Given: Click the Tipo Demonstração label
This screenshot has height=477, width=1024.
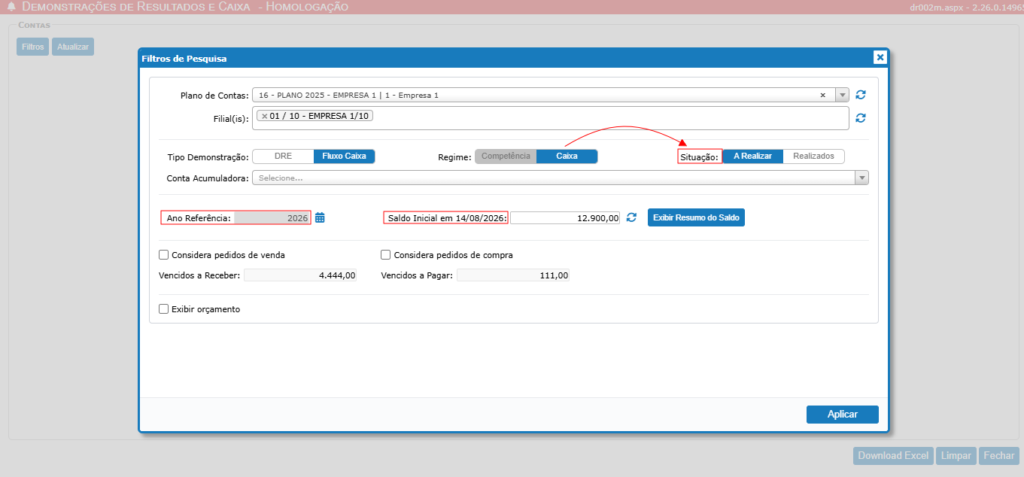Looking at the screenshot, I should coord(208,157).
